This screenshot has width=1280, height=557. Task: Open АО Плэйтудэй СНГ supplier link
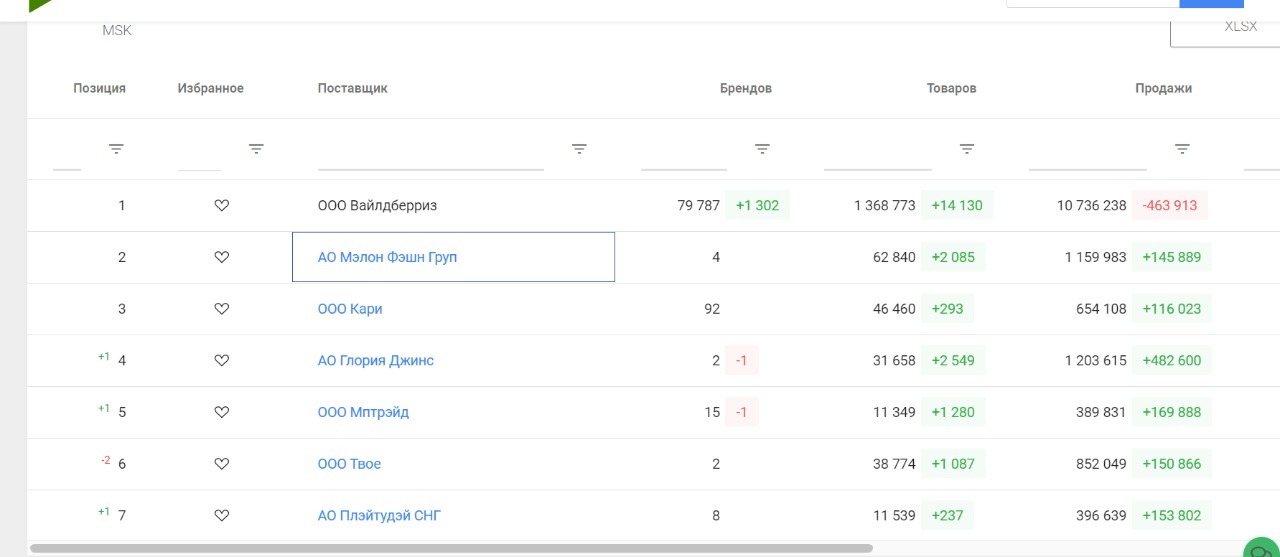coord(379,516)
